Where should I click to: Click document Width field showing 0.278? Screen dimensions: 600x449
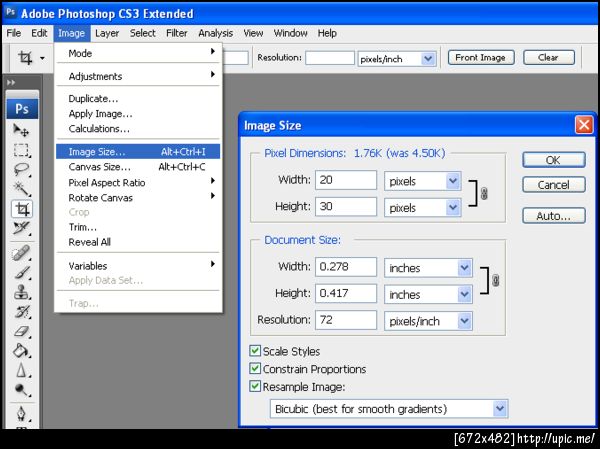coord(346,267)
